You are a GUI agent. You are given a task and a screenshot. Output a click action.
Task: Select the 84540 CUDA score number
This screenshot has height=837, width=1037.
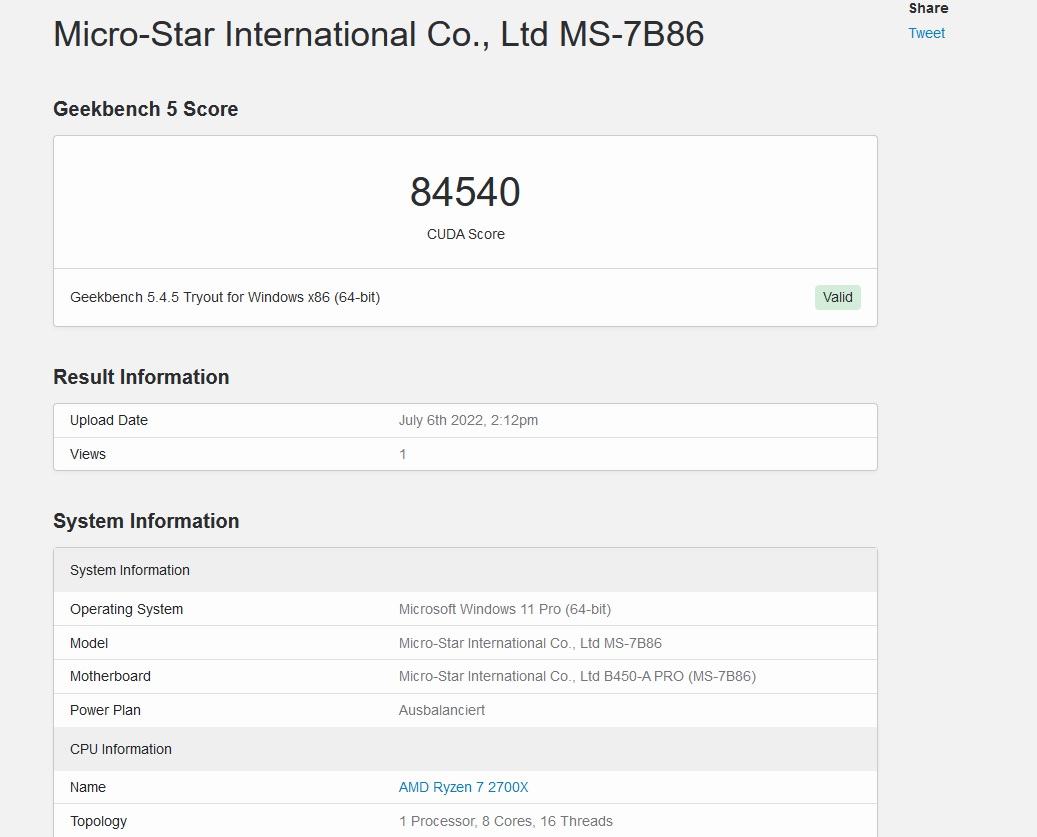465,192
